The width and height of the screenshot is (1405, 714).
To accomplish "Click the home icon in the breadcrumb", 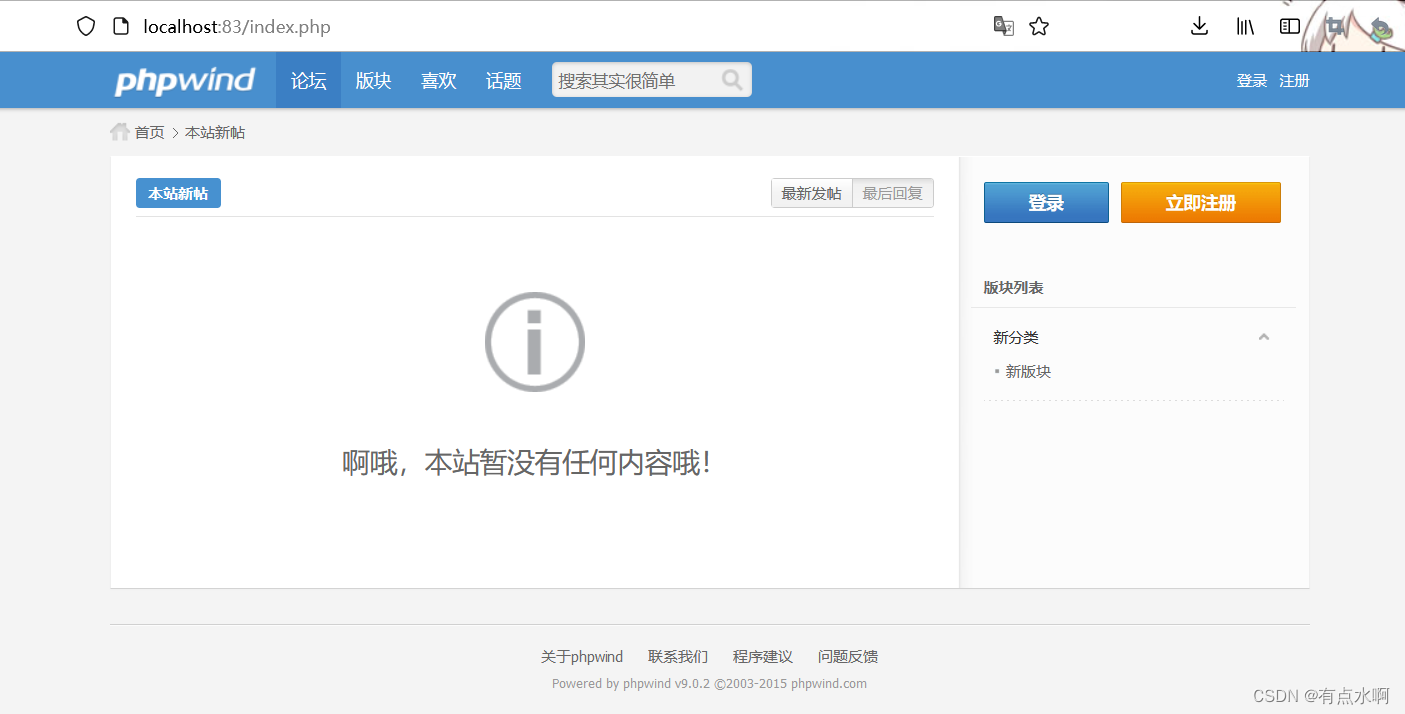I will coord(120,131).
